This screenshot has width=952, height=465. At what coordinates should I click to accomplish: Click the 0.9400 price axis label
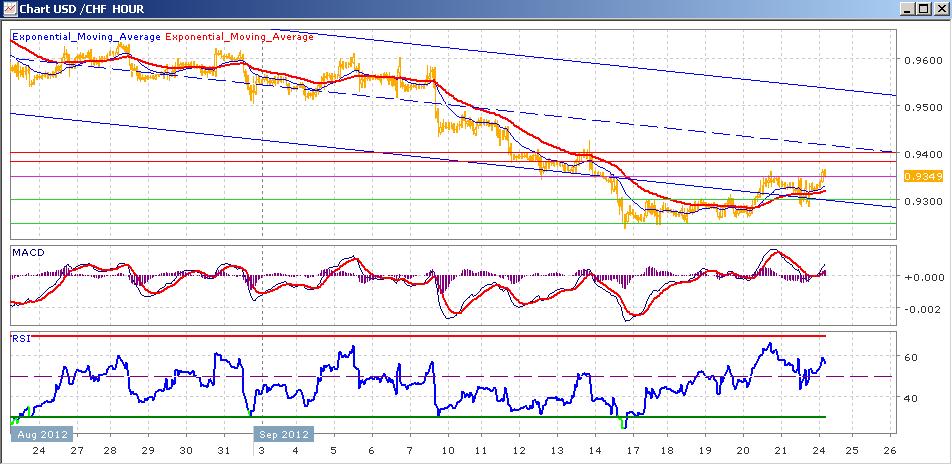click(923, 154)
